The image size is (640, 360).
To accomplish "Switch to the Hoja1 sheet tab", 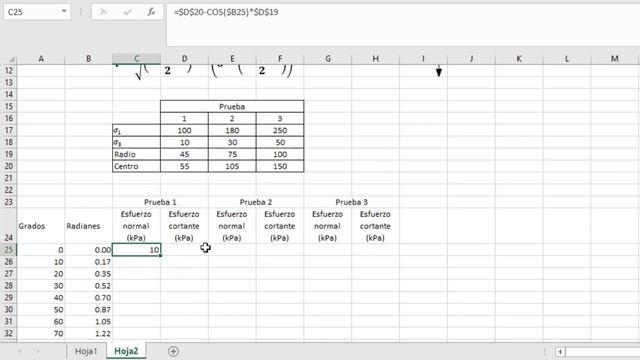I will click(x=86, y=351).
